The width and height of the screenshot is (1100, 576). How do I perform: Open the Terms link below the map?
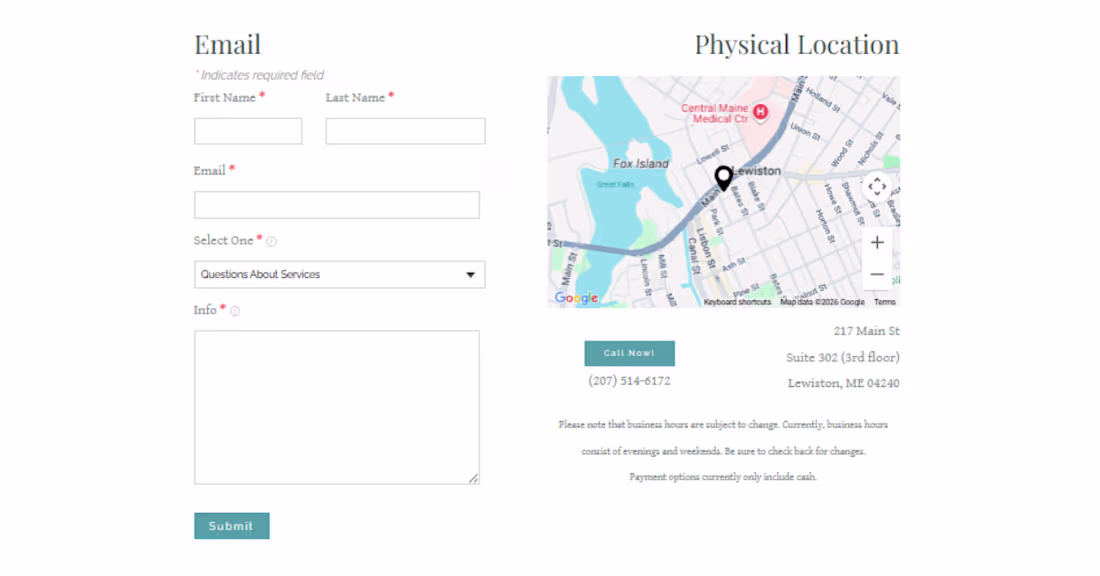[886, 300]
